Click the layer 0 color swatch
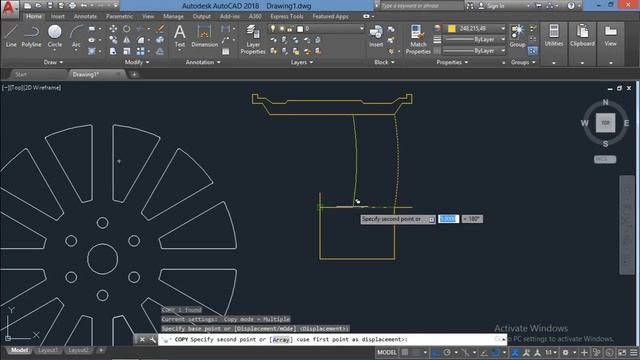This screenshot has width=640, height=360. (300, 29)
